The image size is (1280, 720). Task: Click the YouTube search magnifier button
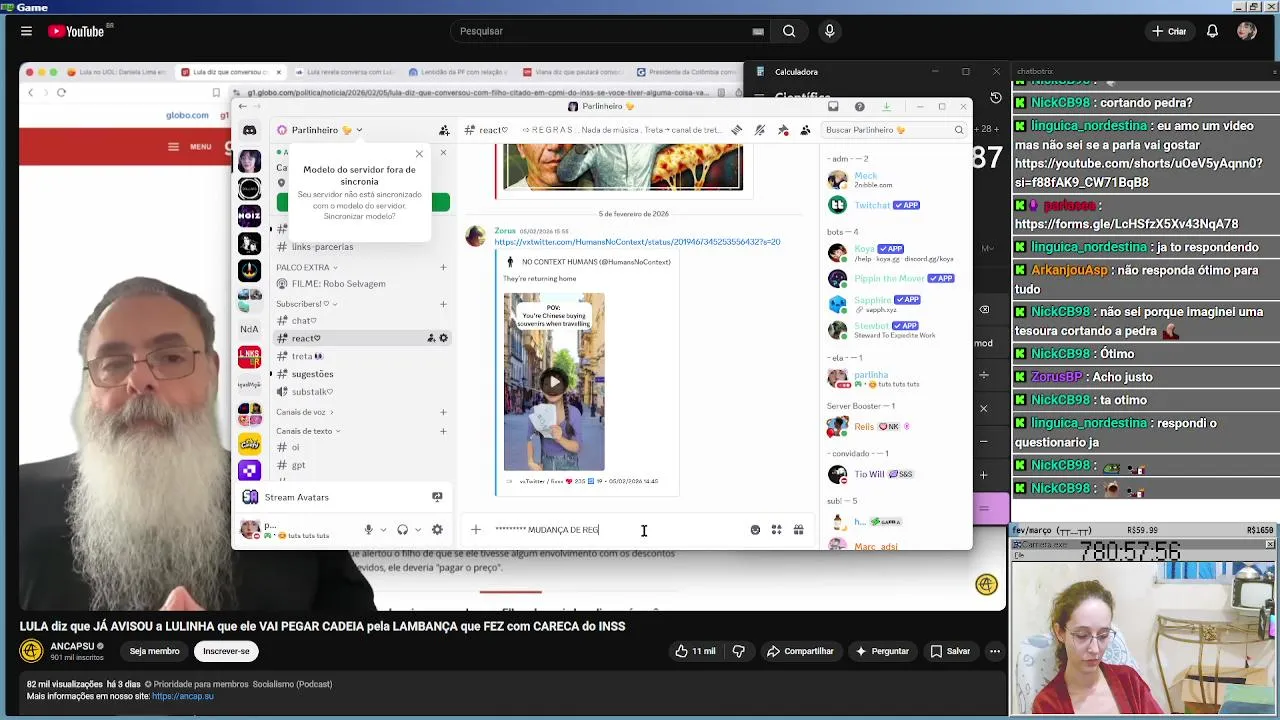(x=789, y=31)
